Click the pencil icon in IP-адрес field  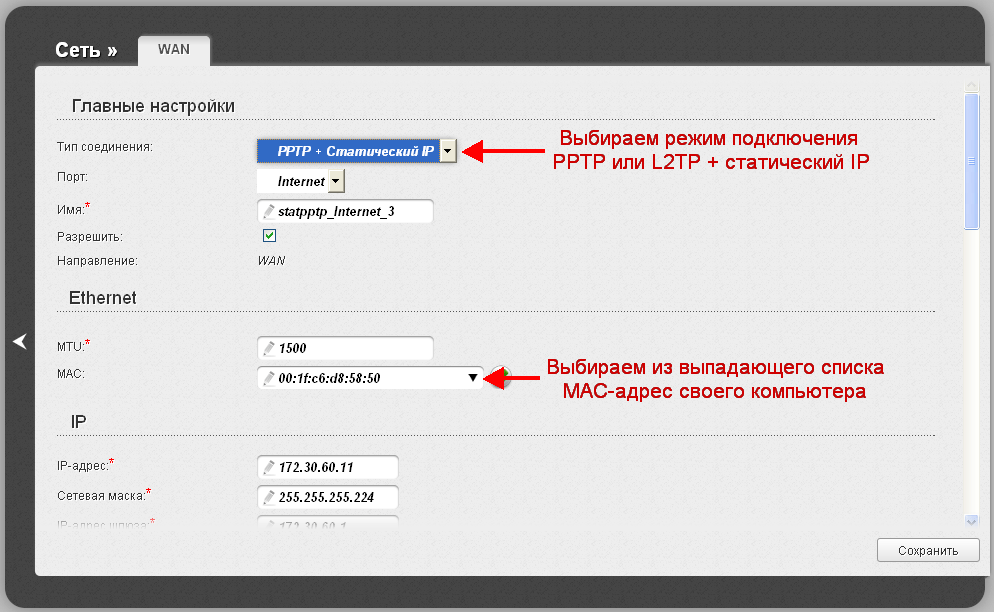pos(268,467)
